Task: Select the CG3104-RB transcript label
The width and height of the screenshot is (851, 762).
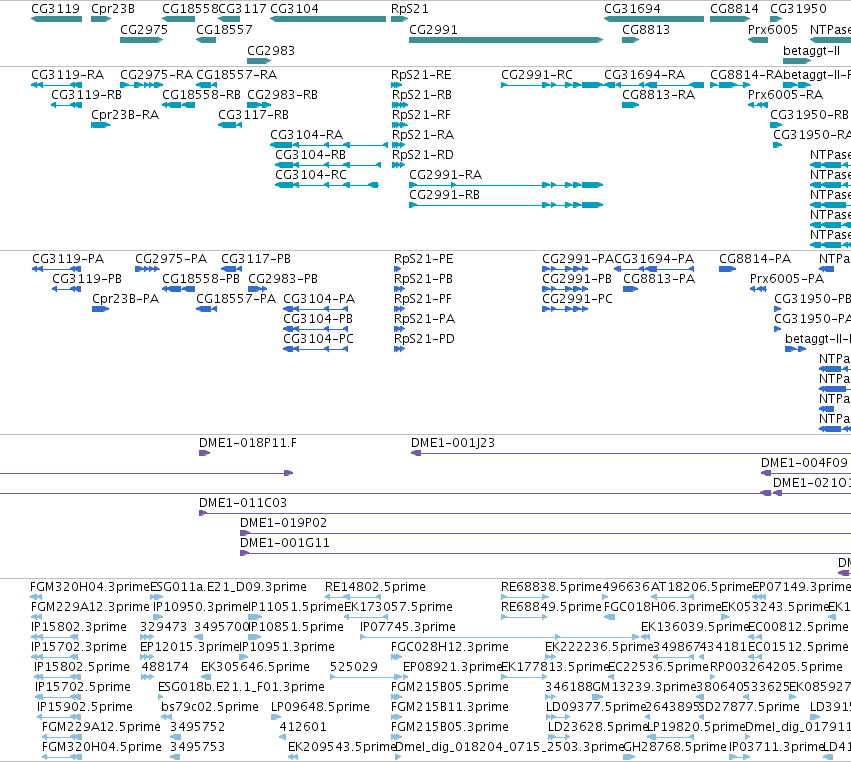Action: pyautogui.click(x=310, y=155)
